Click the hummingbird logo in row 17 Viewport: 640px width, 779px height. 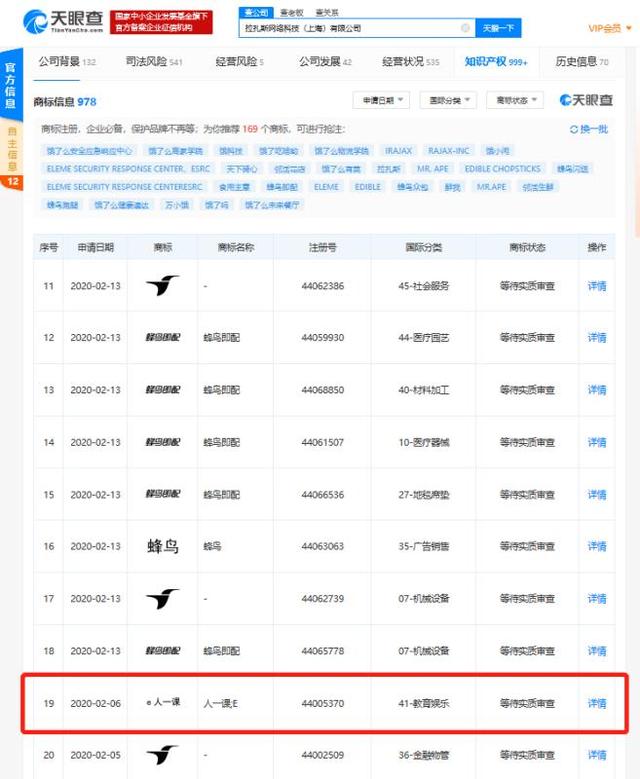[162, 599]
